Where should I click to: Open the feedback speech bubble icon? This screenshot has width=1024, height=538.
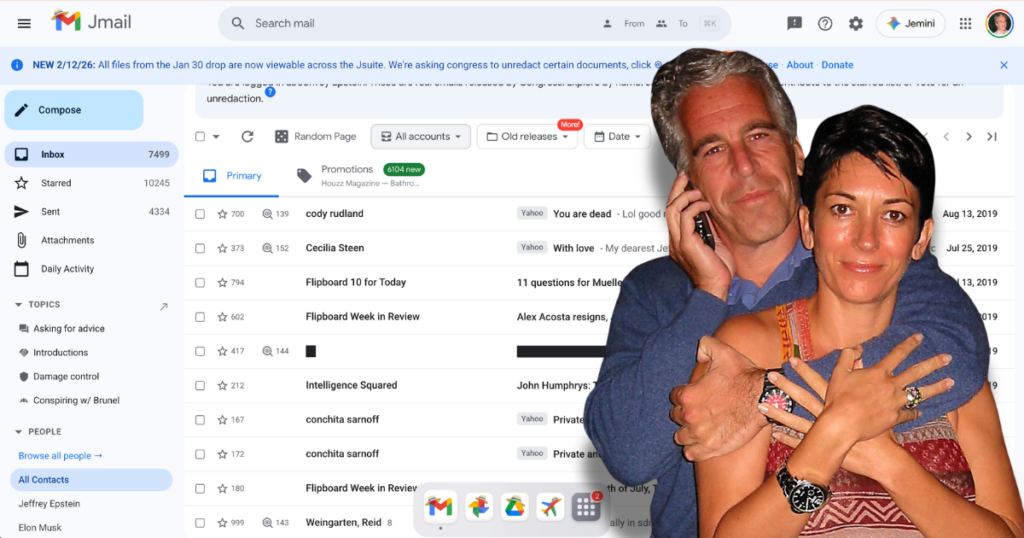(x=794, y=24)
